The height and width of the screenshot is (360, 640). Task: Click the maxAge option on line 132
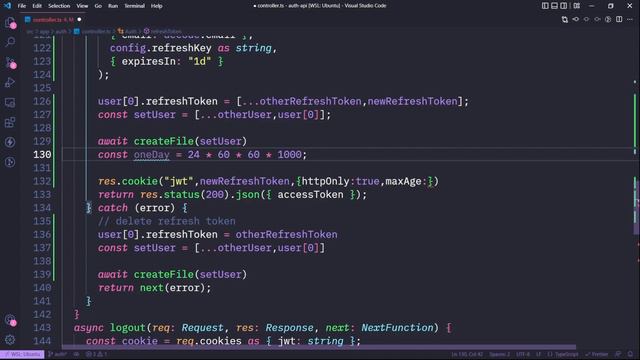(403, 181)
